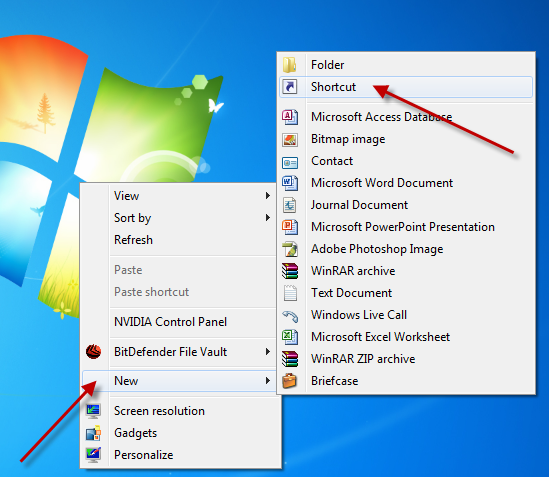The width and height of the screenshot is (549, 477).
Task: Create a Microsoft PowerPoint Presentation
Action: [406, 227]
